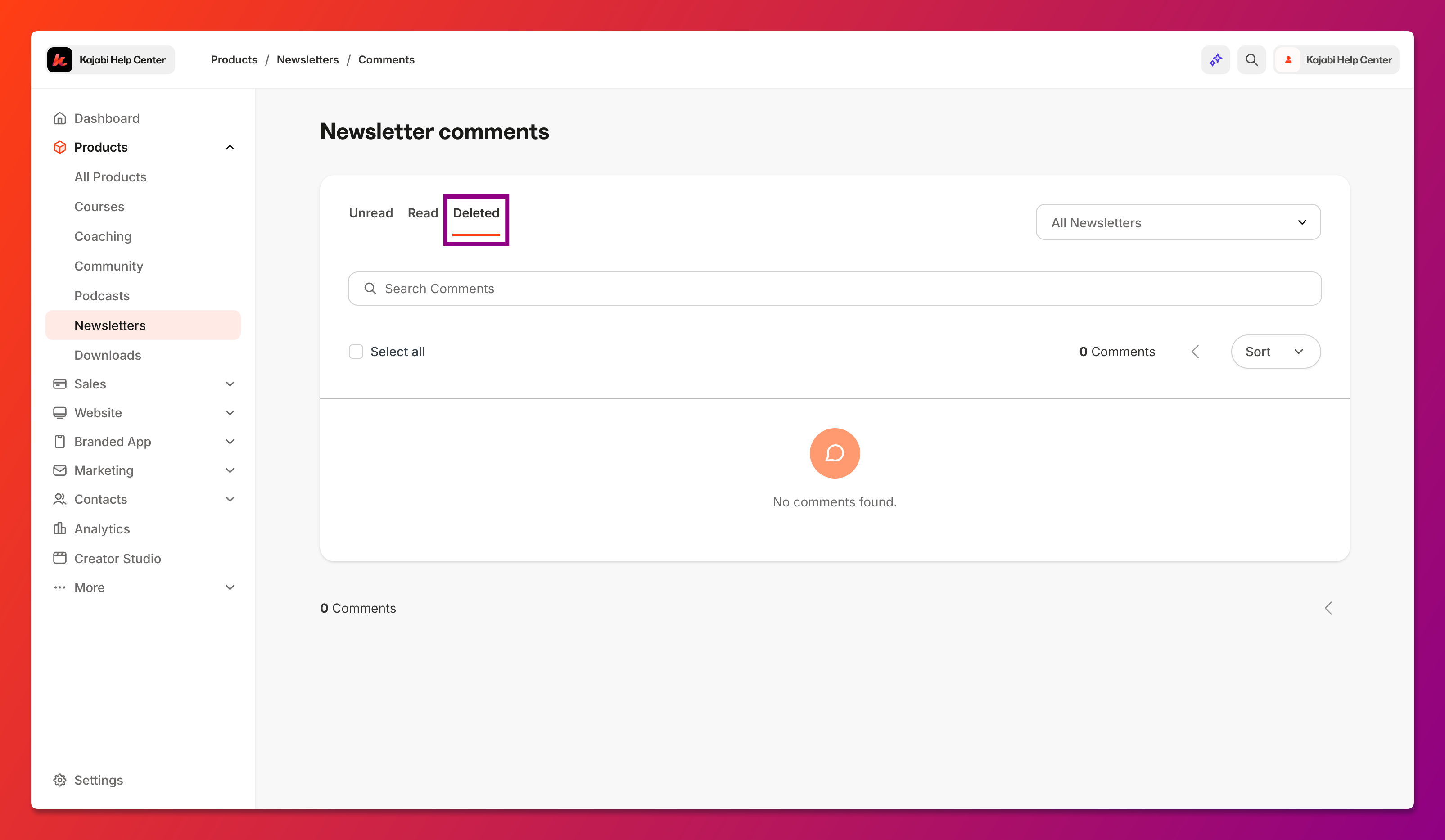Open Community in sidebar
This screenshot has height=840, width=1445.
[x=109, y=266]
